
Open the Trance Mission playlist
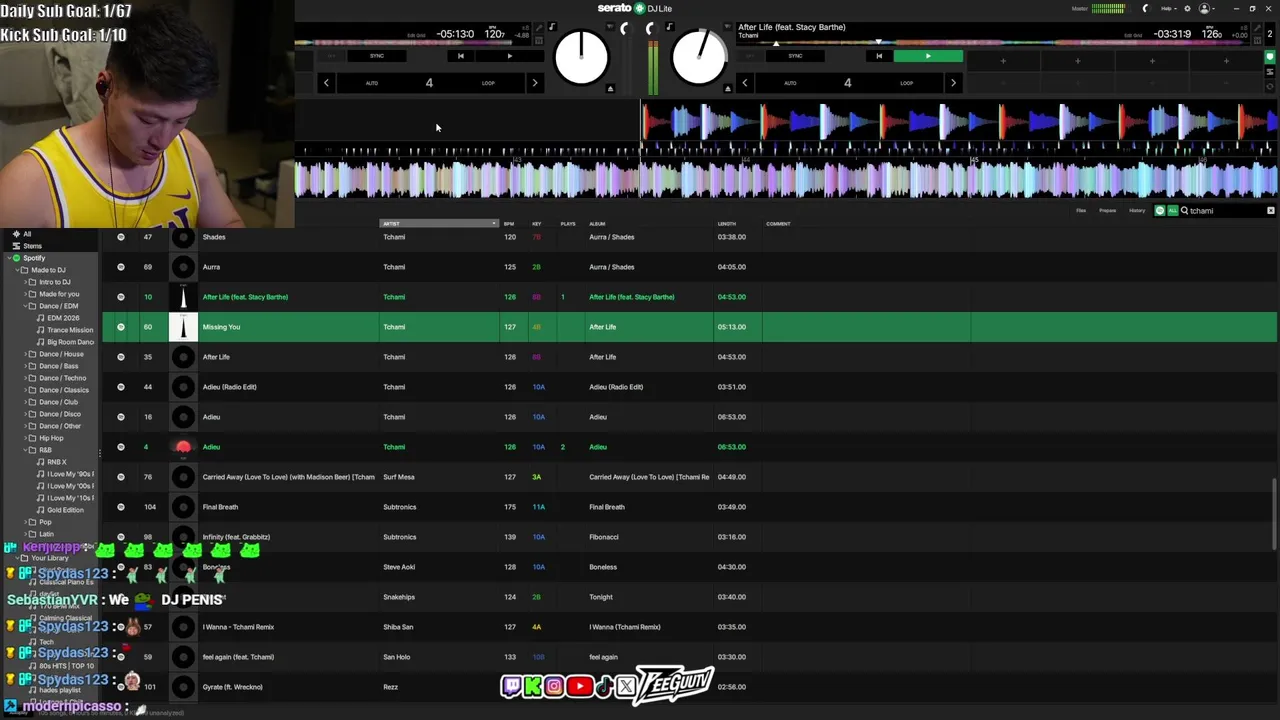(x=70, y=330)
